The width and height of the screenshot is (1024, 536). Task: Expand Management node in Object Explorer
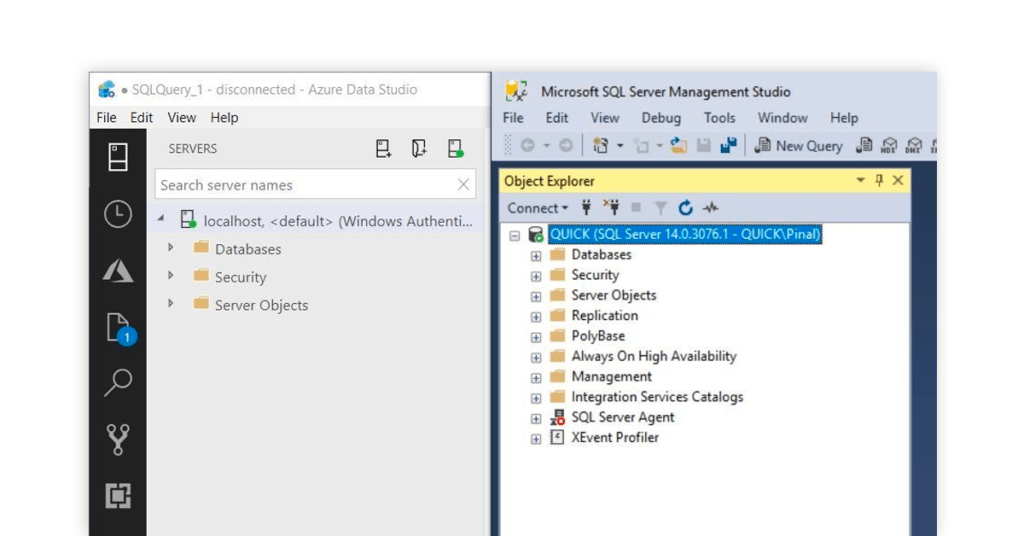pos(536,378)
